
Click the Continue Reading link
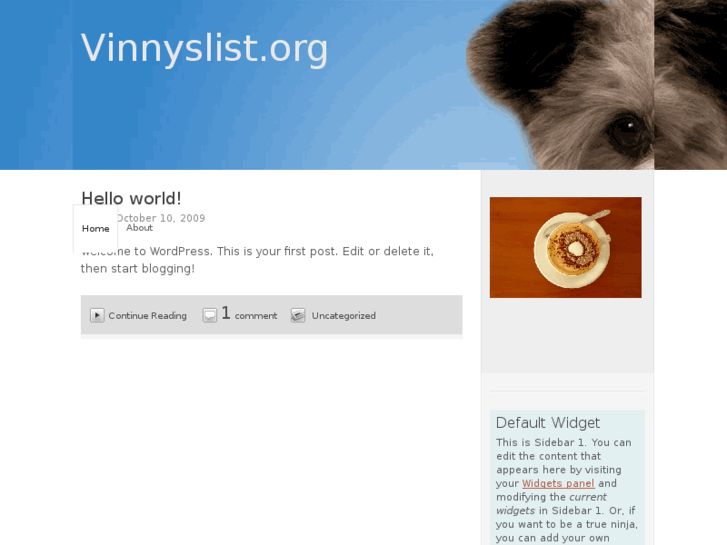tap(147, 316)
